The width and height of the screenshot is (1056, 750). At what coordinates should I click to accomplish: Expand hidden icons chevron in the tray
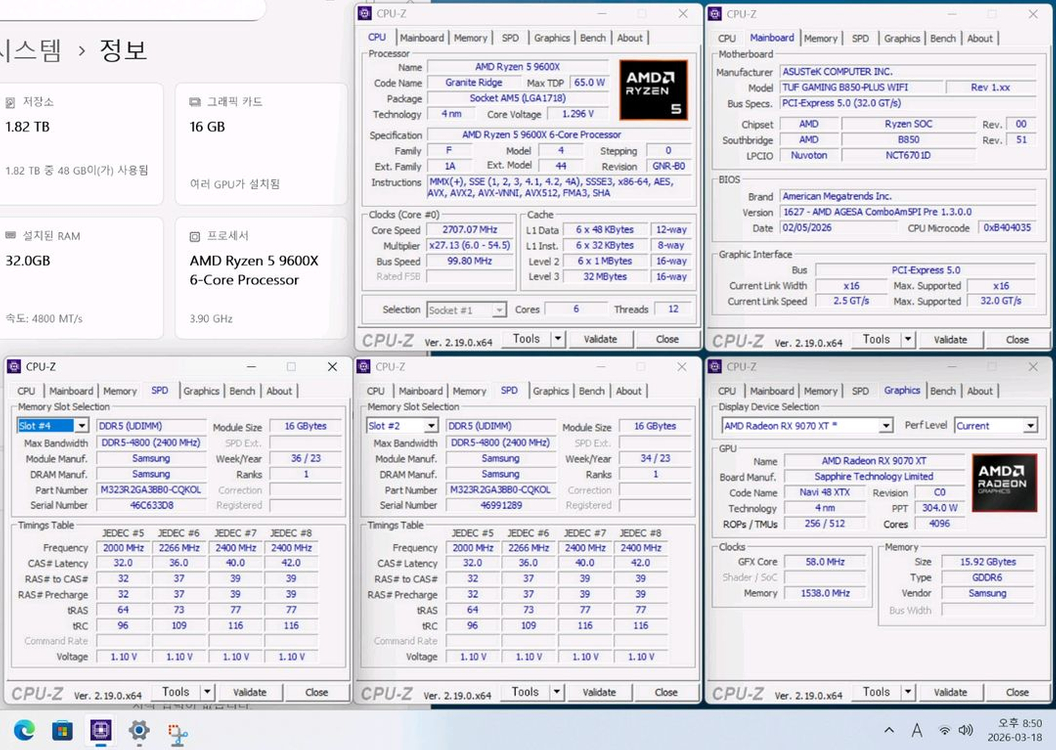(889, 731)
